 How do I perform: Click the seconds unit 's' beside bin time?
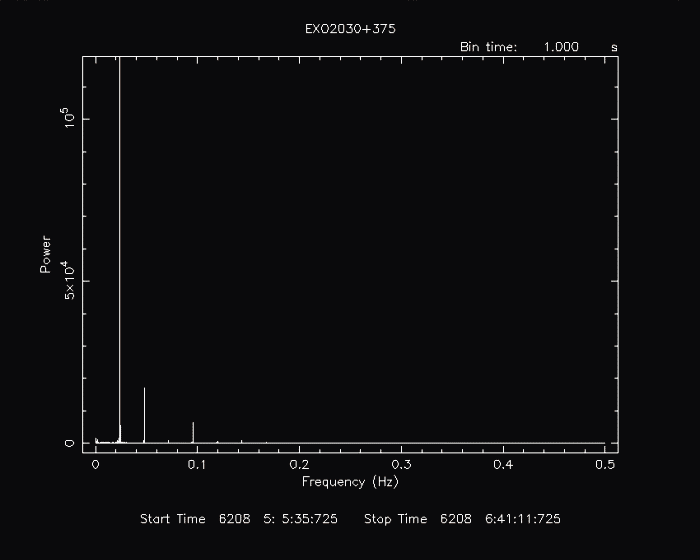pyautogui.click(x=614, y=47)
